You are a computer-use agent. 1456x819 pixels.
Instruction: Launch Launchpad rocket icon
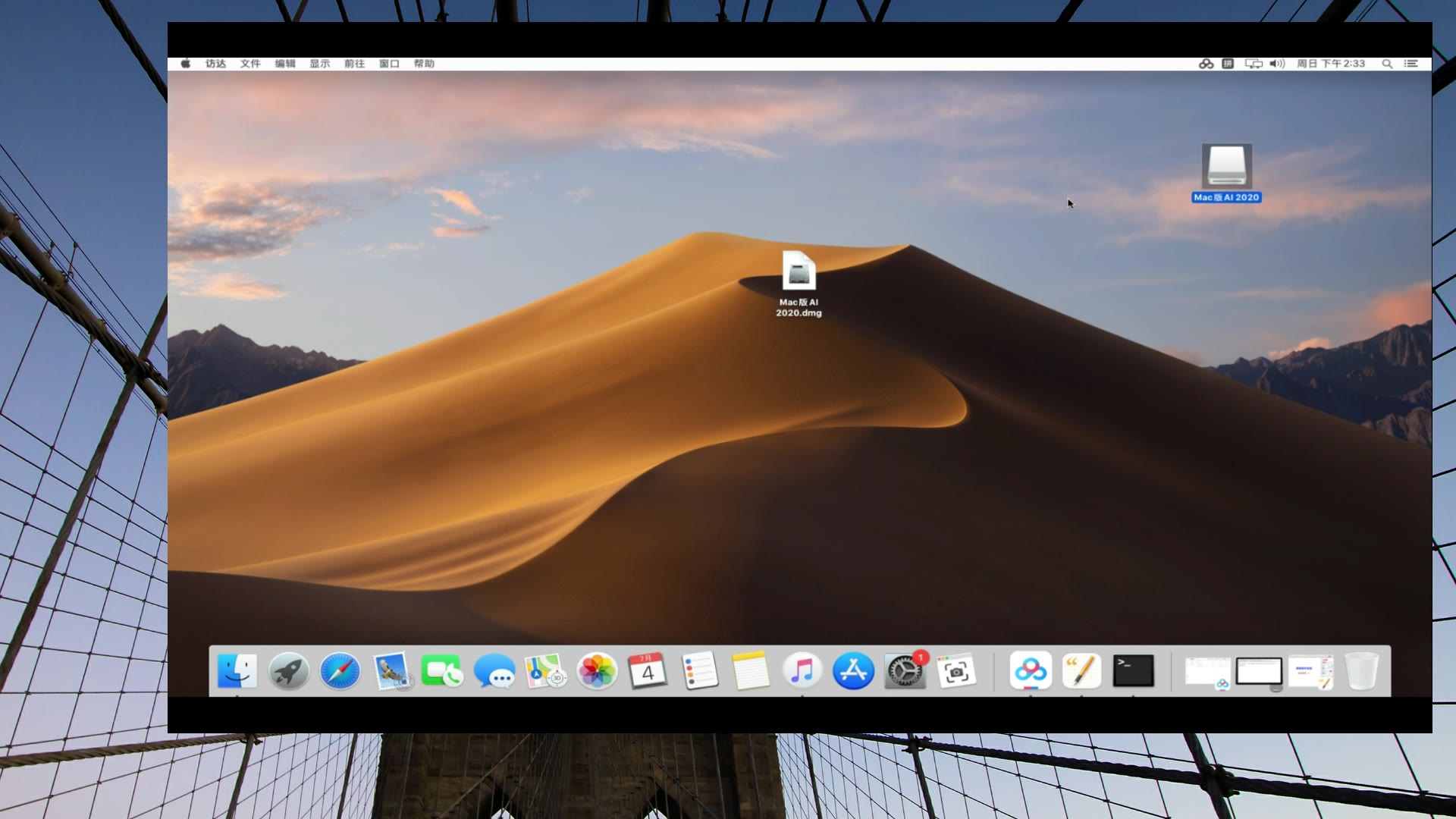click(288, 671)
